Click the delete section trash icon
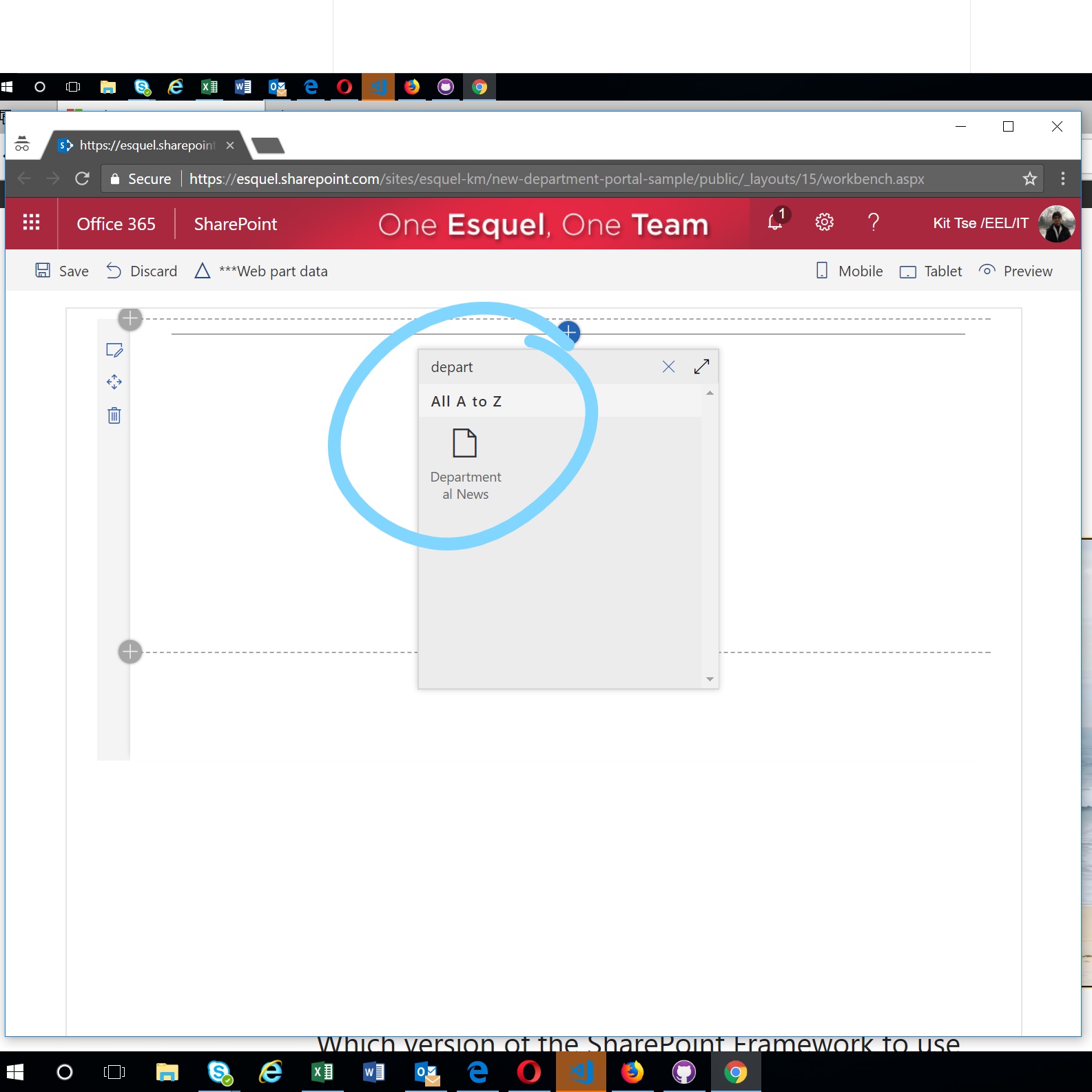Image resolution: width=1092 pixels, height=1092 pixels. coord(114,415)
